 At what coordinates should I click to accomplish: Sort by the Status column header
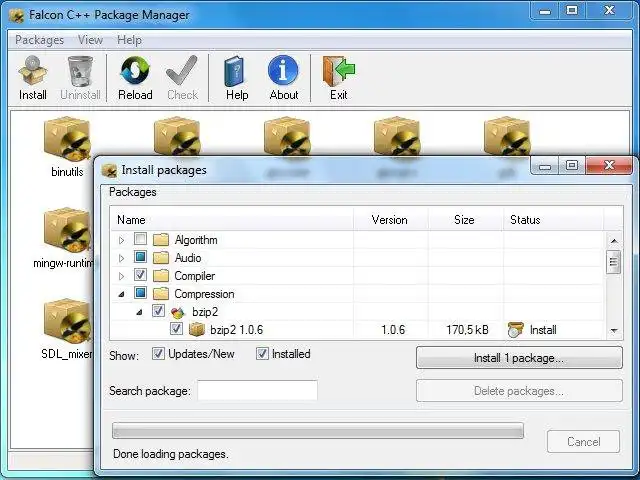tap(553, 220)
